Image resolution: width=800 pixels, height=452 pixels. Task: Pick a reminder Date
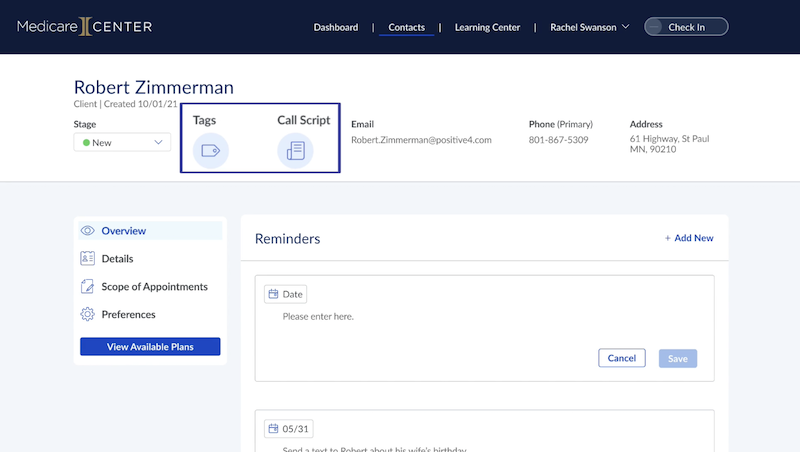point(285,294)
